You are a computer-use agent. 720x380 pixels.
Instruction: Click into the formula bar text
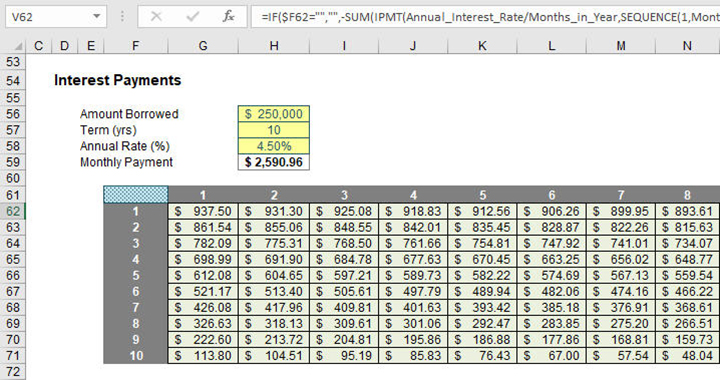[x=487, y=17]
